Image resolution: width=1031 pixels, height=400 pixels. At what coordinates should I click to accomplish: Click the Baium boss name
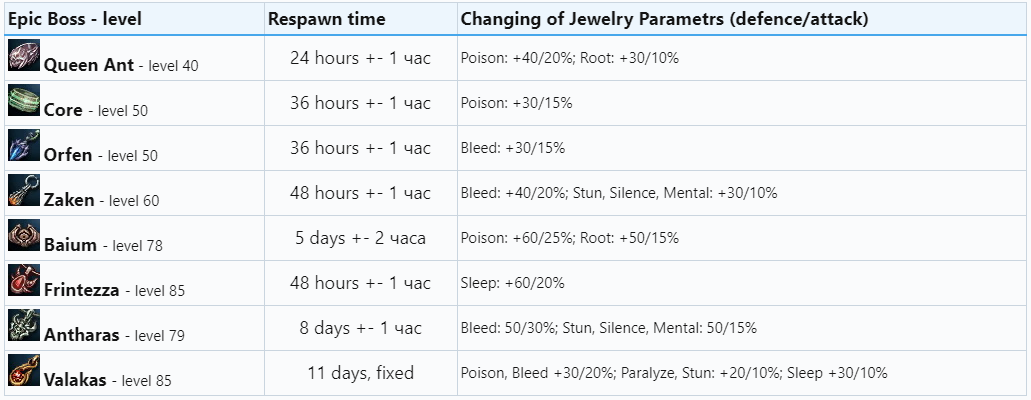coord(70,245)
